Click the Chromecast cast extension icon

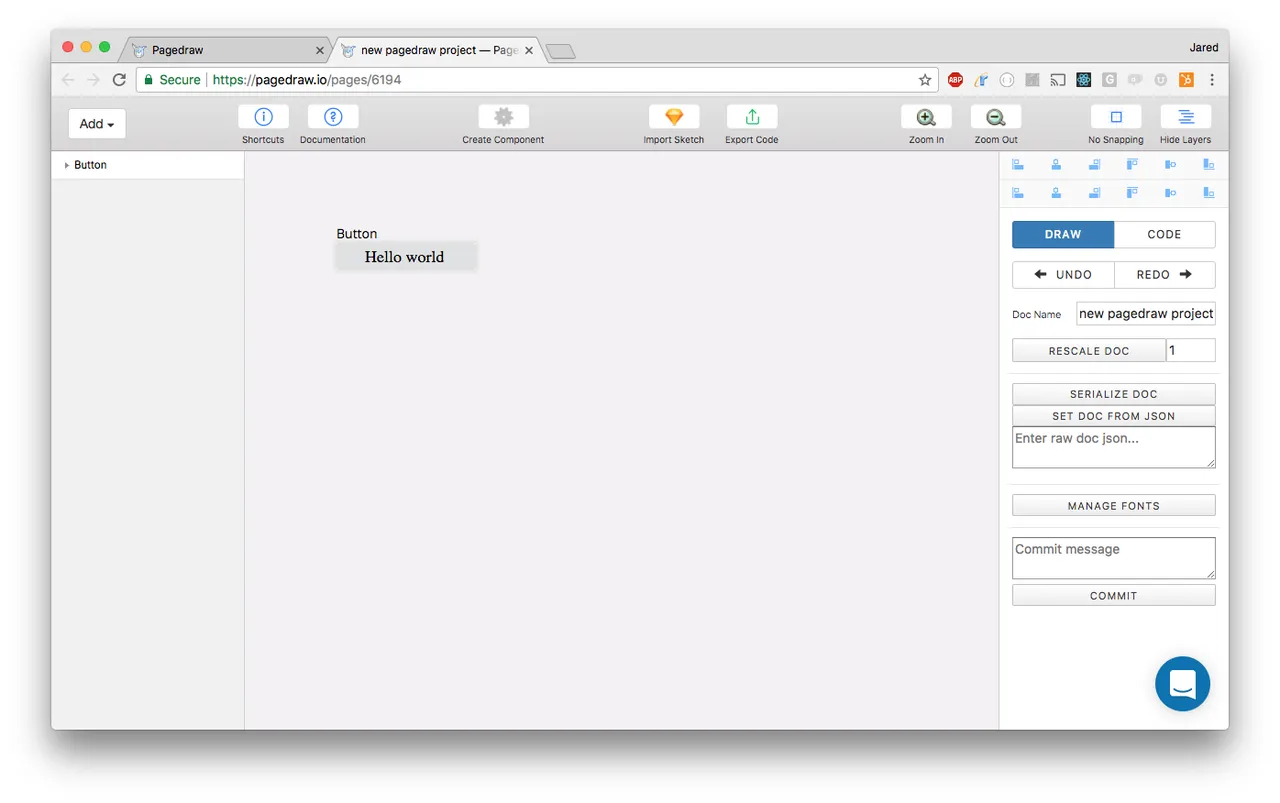coord(1058,80)
